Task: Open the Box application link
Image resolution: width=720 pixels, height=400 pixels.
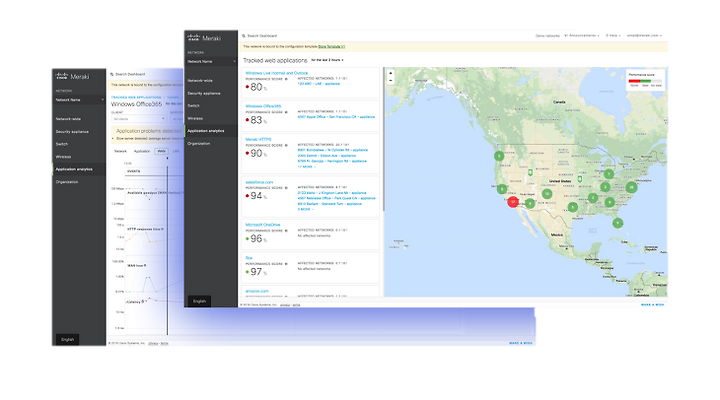Action: (x=248, y=258)
